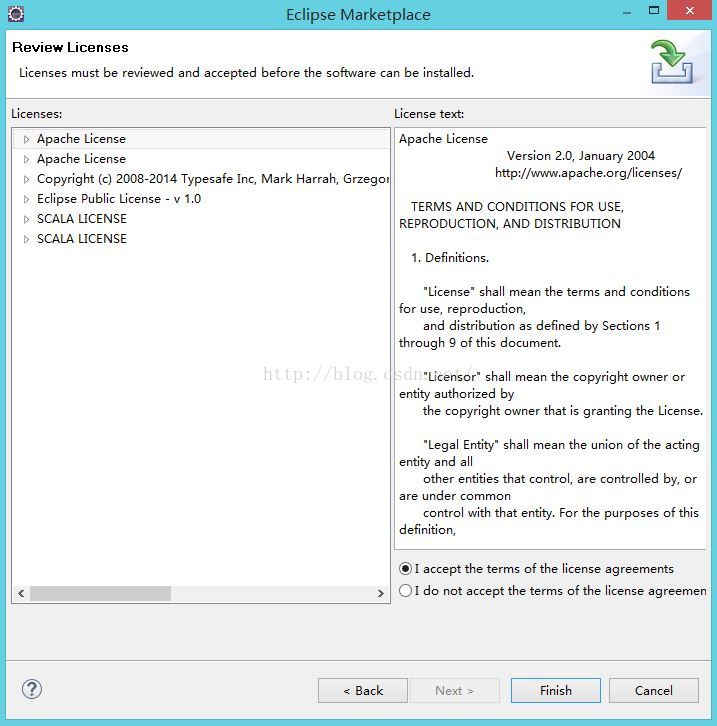Select the first 'SCALA LICENSE' row text
This screenshot has height=726, width=717.
[82, 219]
